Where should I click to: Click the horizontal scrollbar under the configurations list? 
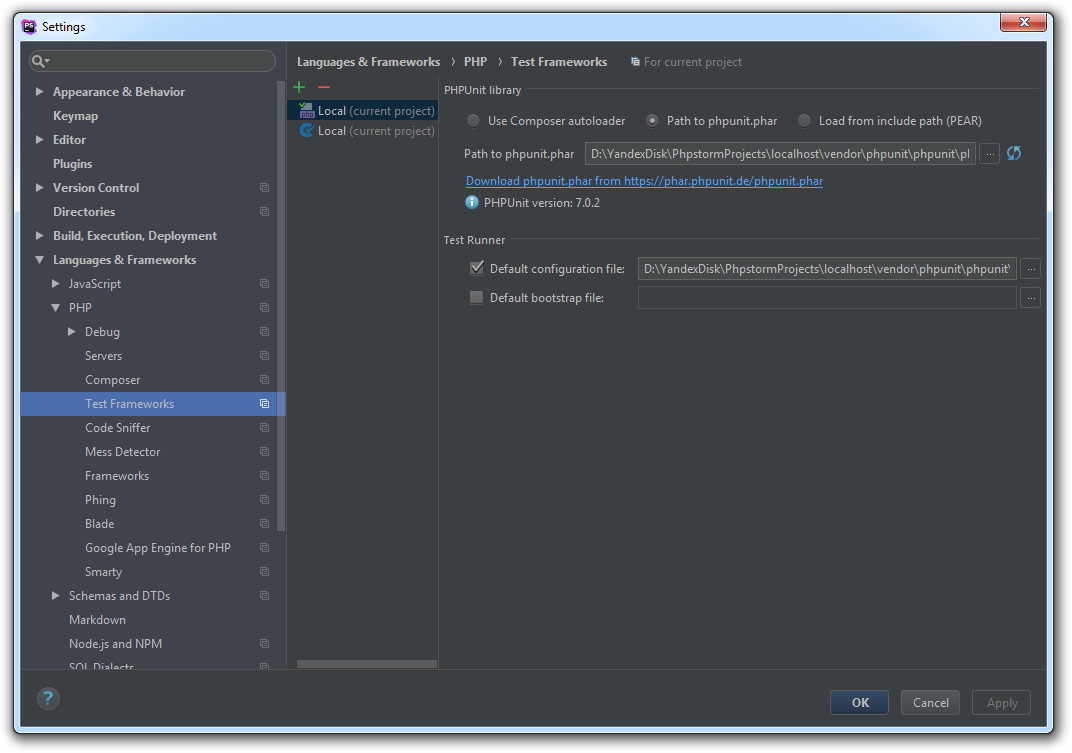(366, 664)
